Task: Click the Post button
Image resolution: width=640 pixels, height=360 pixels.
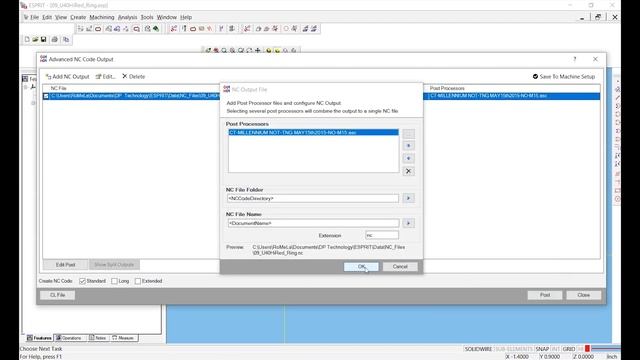Action: pos(544,295)
